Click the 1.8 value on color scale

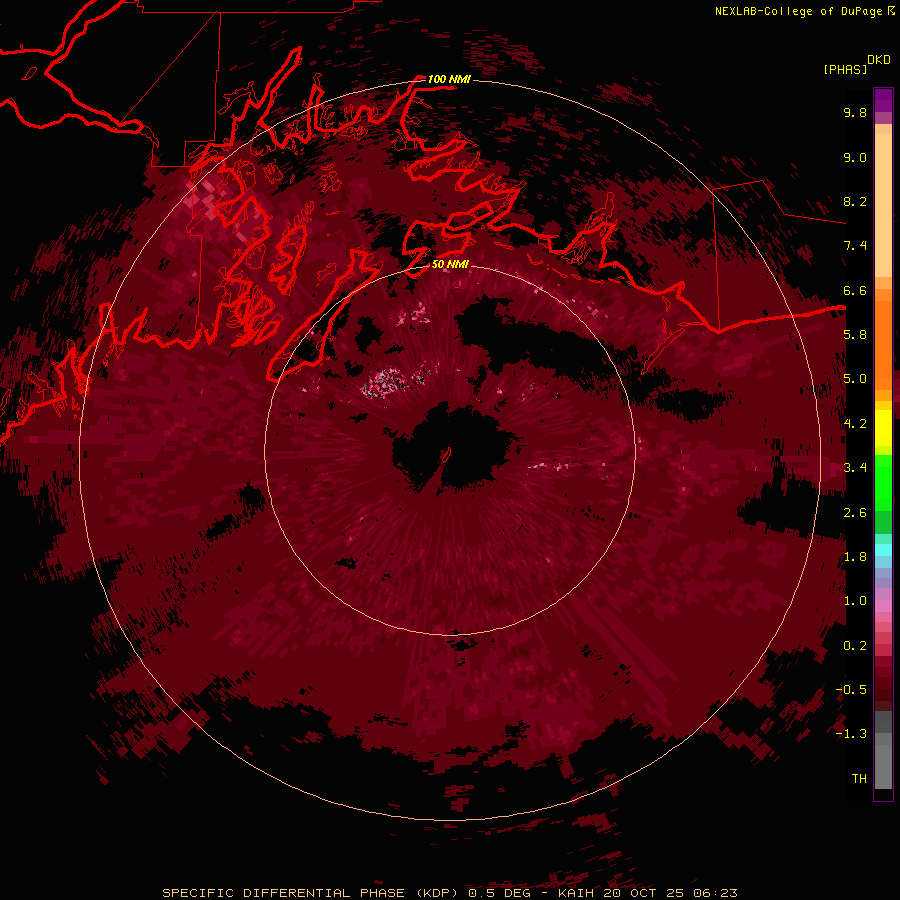tap(855, 557)
